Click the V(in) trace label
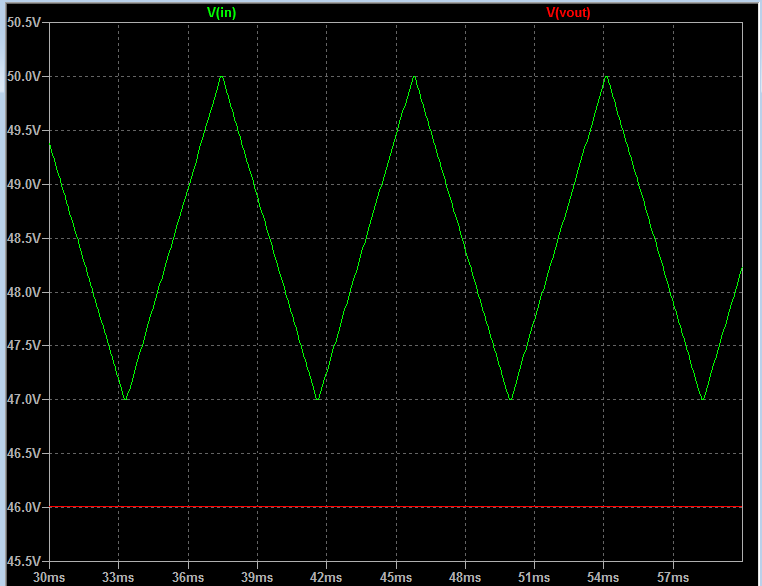The width and height of the screenshot is (762, 586). (222, 13)
